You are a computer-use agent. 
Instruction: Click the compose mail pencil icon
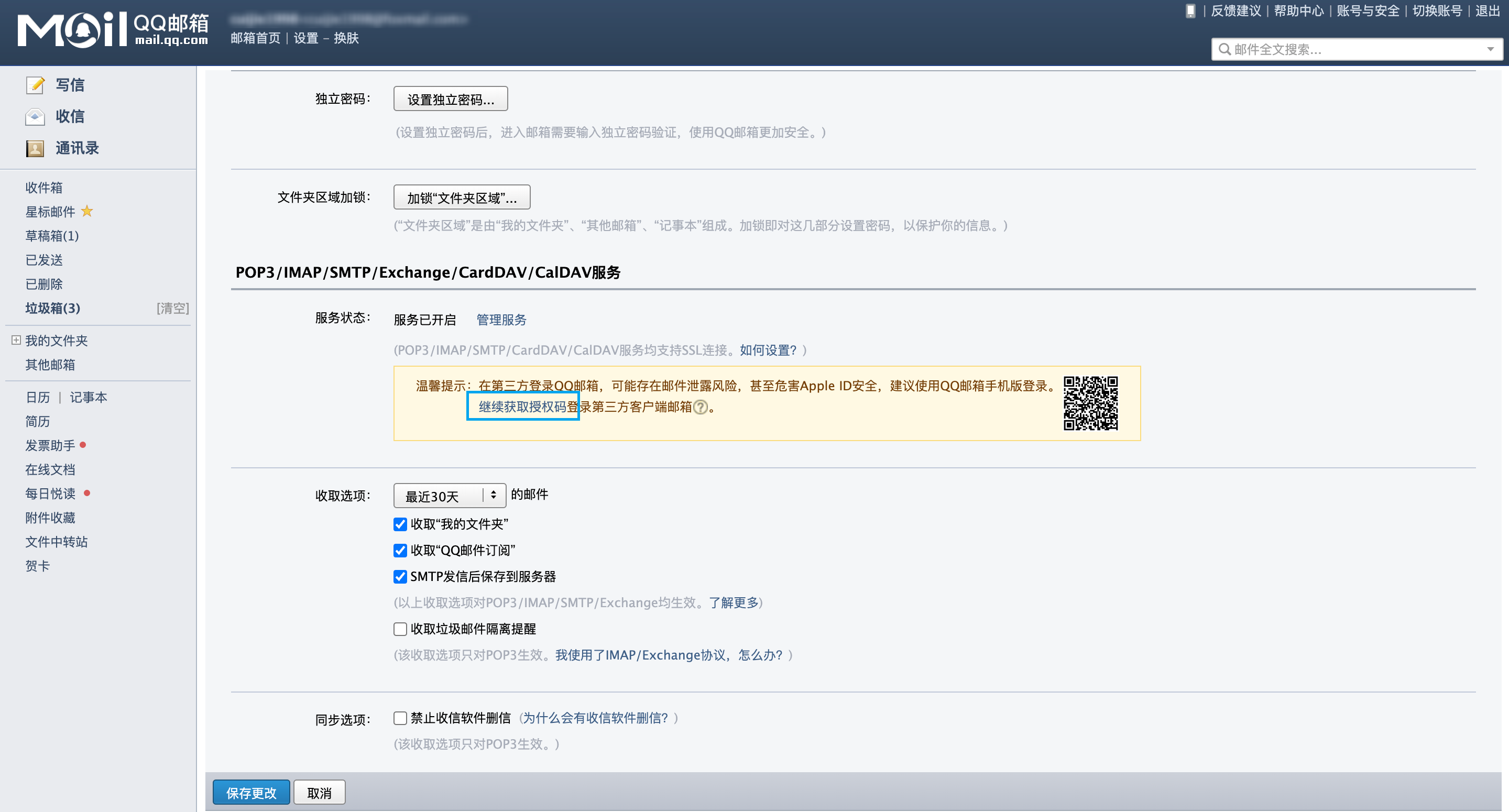(x=35, y=85)
